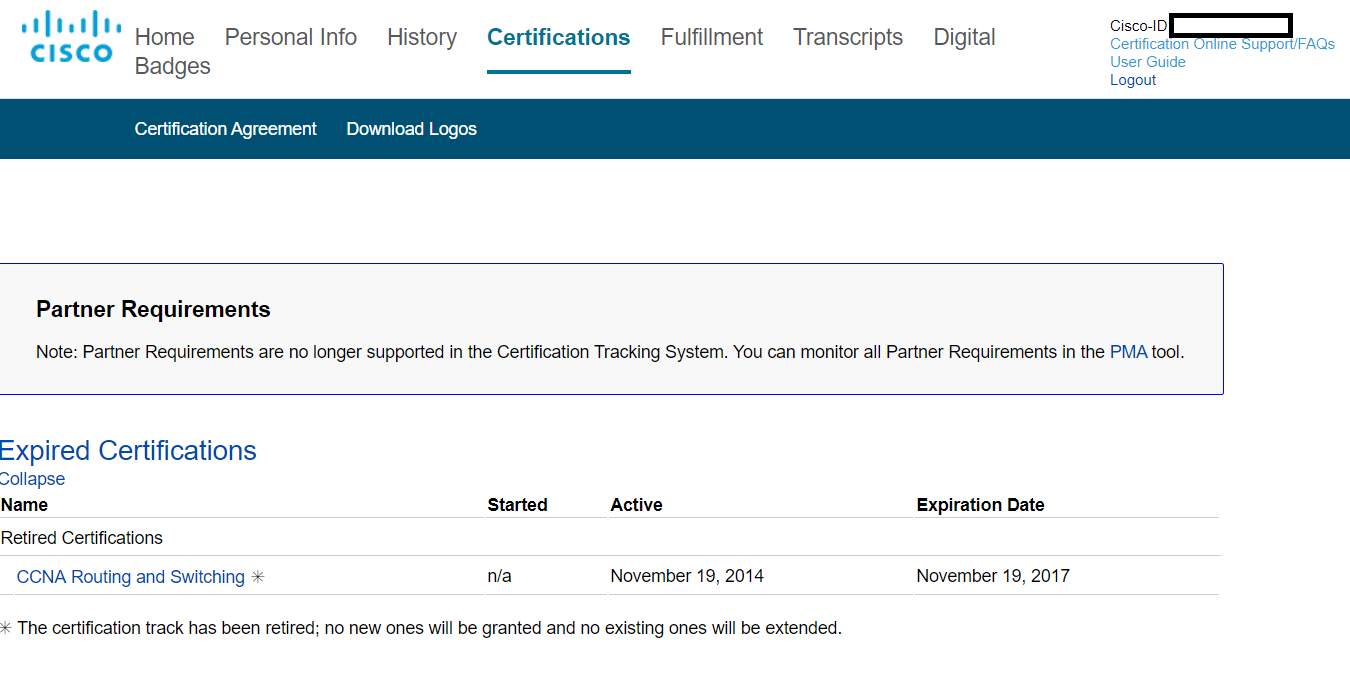
Task: Click the retired certification track footnote
Action: coord(421,629)
